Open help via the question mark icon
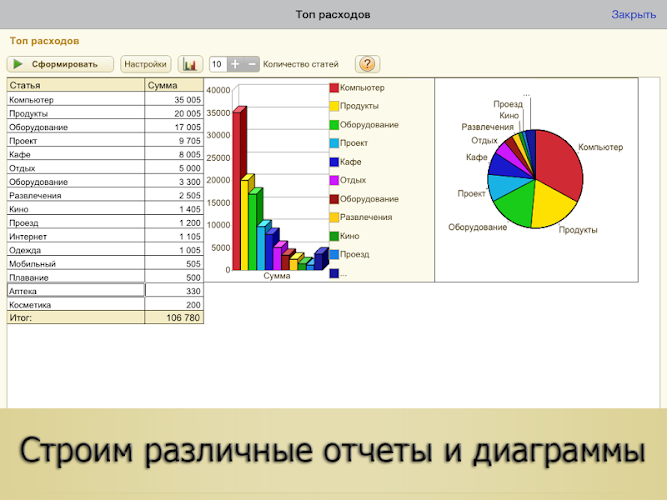Viewport: 667px width, 500px height. tap(367, 64)
